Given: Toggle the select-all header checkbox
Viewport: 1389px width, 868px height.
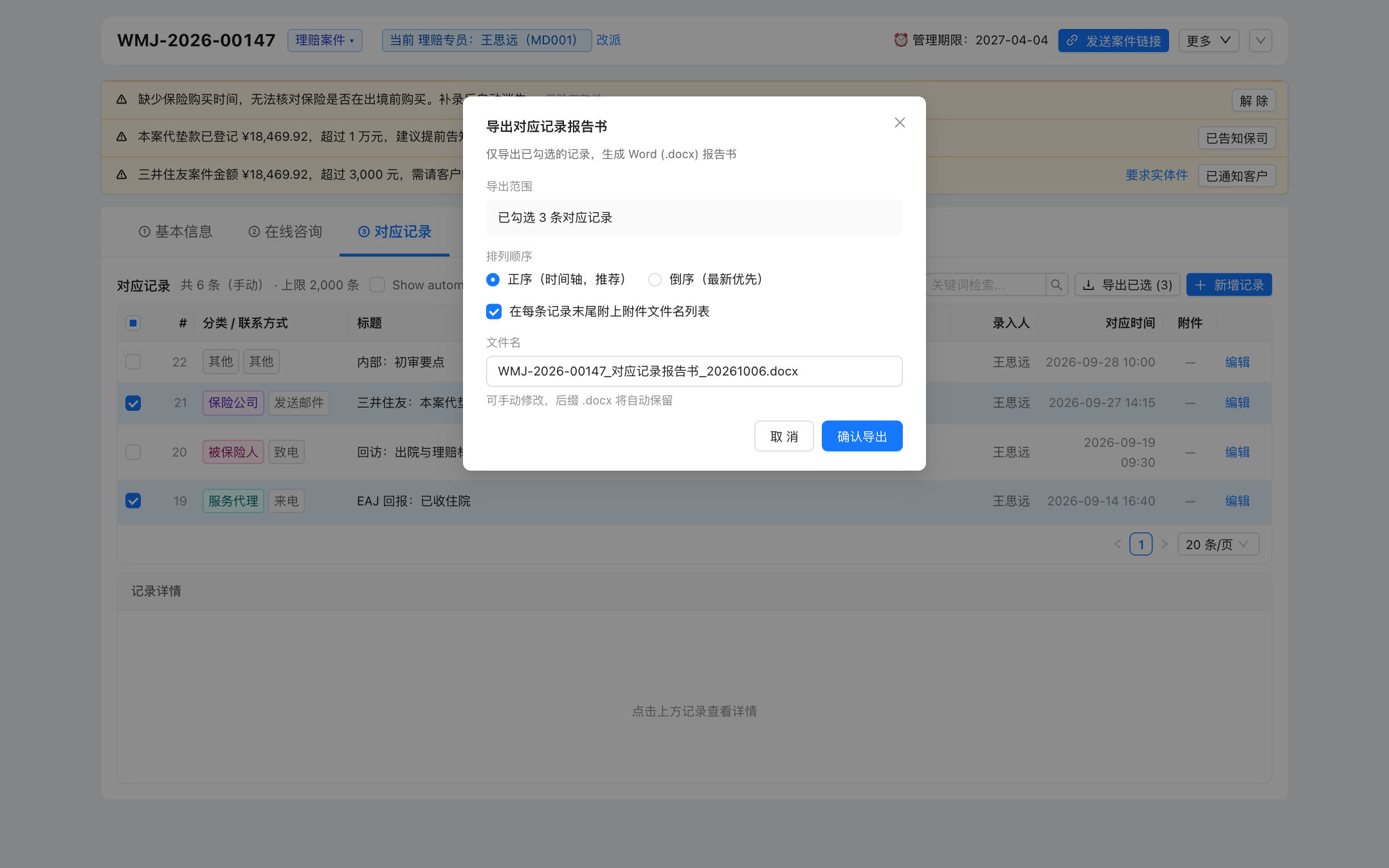Looking at the screenshot, I should tap(133, 323).
